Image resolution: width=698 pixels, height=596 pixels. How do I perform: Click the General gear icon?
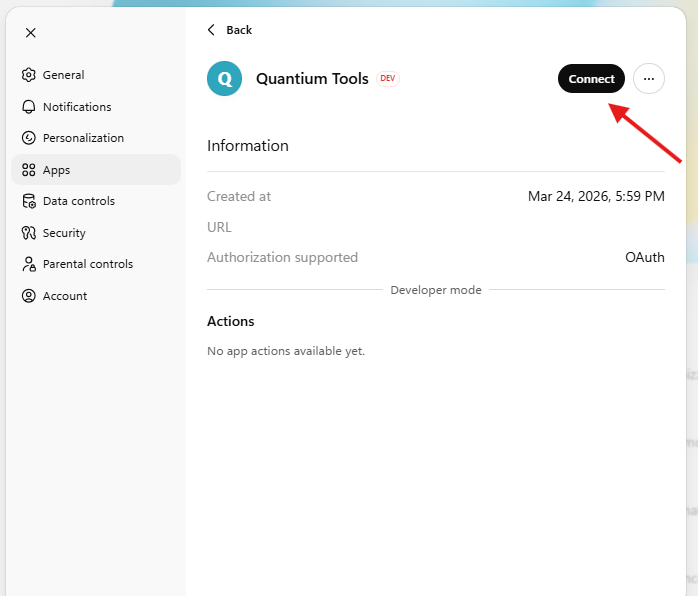[x=28, y=75]
